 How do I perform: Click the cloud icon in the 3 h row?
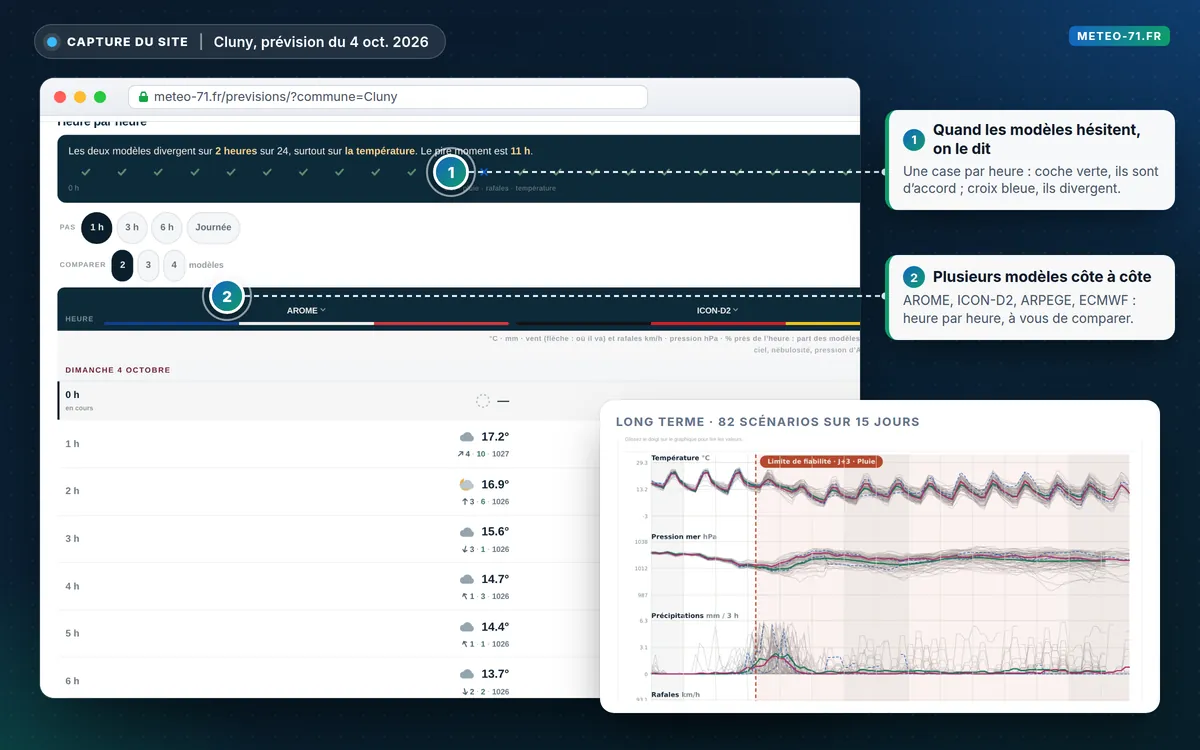pos(467,532)
